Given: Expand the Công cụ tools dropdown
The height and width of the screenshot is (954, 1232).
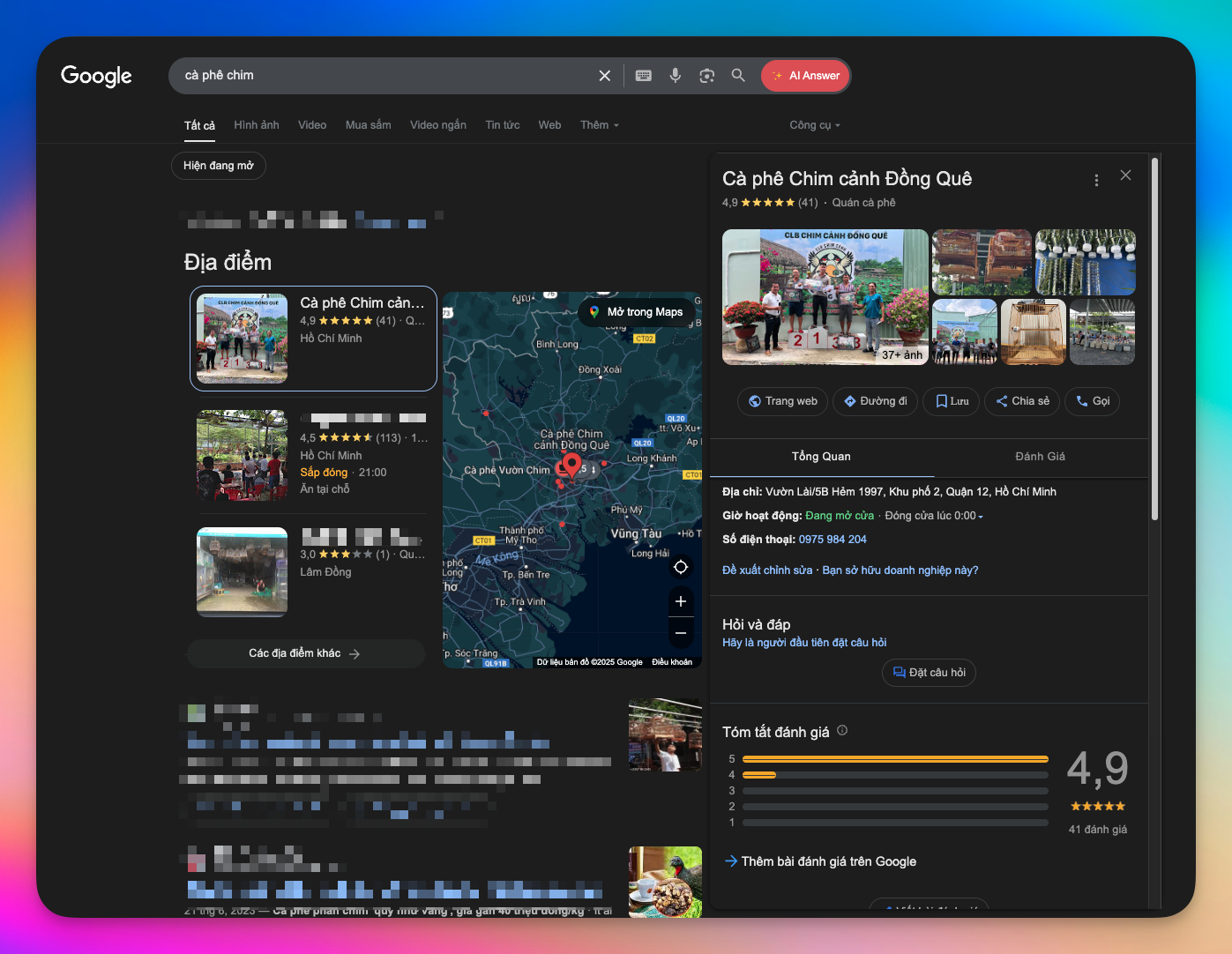Looking at the screenshot, I should pyautogui.click(x=815, y=125).
